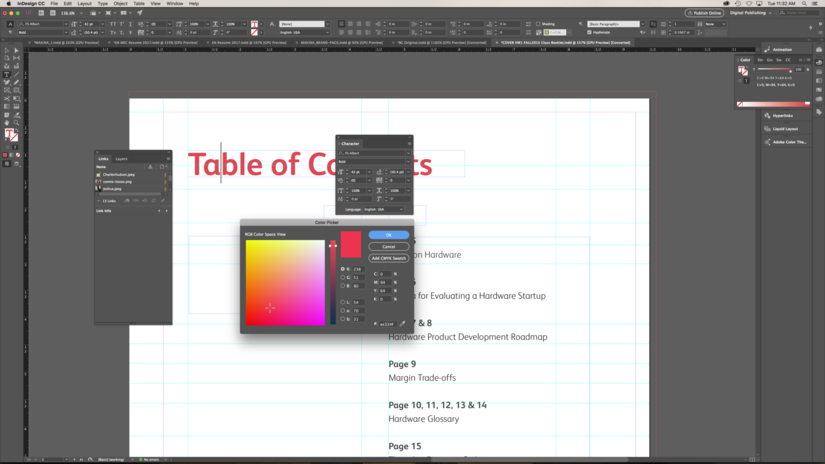Select the Selection tool arrow
Screen dimensions: 825x464
pyautogui.click(x=7, y=51)
